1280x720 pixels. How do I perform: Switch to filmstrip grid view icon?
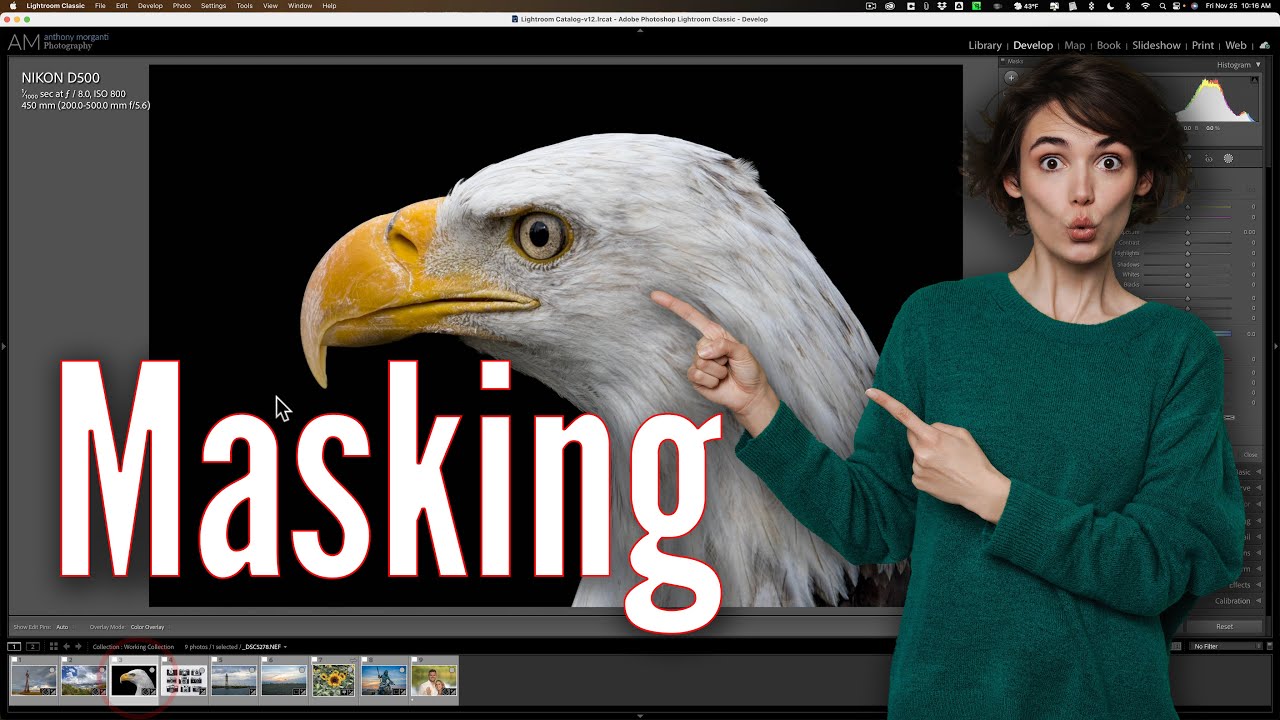[x=53, y=647]
